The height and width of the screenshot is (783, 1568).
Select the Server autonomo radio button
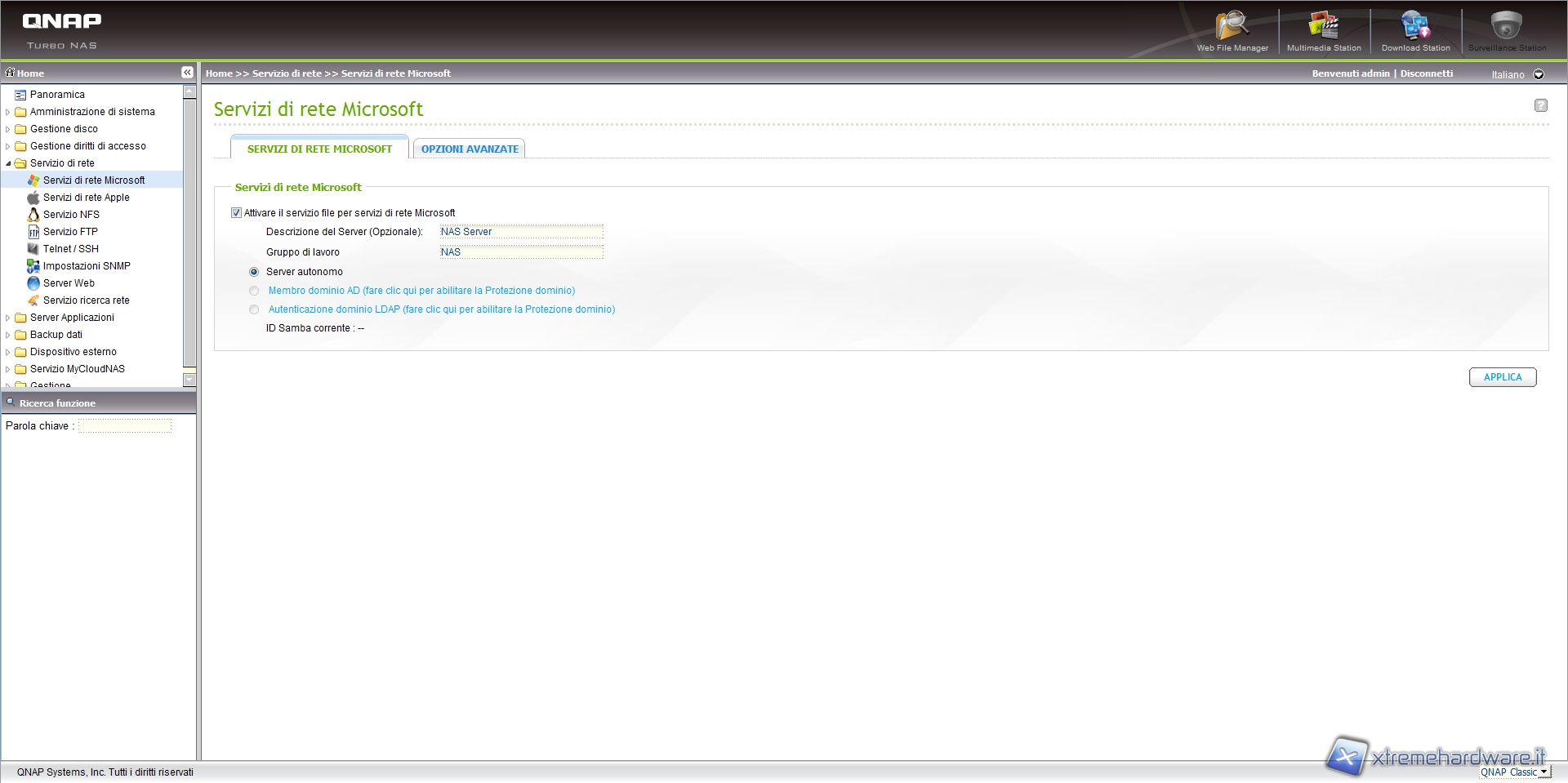[x=254, y=272]
